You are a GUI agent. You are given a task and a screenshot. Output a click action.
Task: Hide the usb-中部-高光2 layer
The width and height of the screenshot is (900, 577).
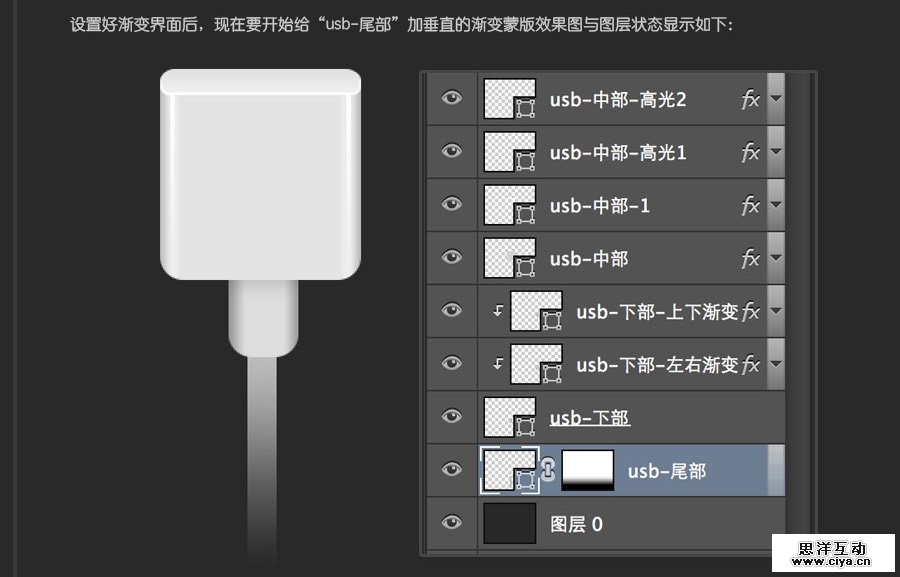click(451, 99)
